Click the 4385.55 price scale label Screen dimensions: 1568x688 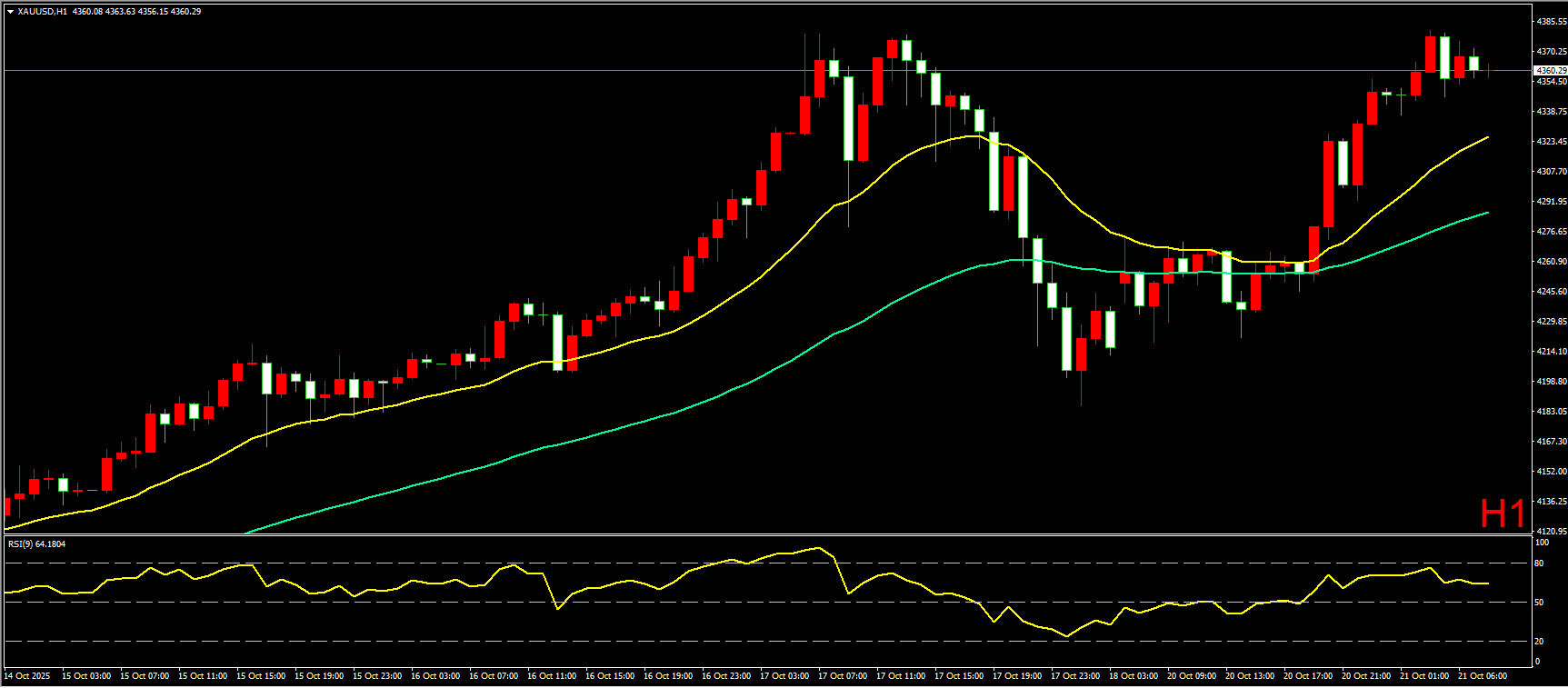(x=1552, y=21)
